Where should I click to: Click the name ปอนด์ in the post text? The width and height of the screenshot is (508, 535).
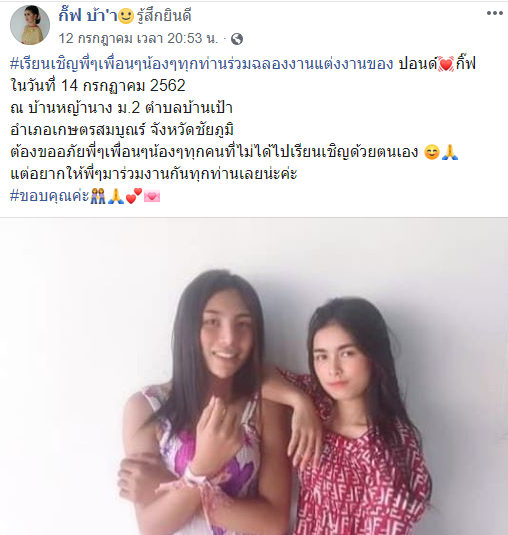pos(418,64)
